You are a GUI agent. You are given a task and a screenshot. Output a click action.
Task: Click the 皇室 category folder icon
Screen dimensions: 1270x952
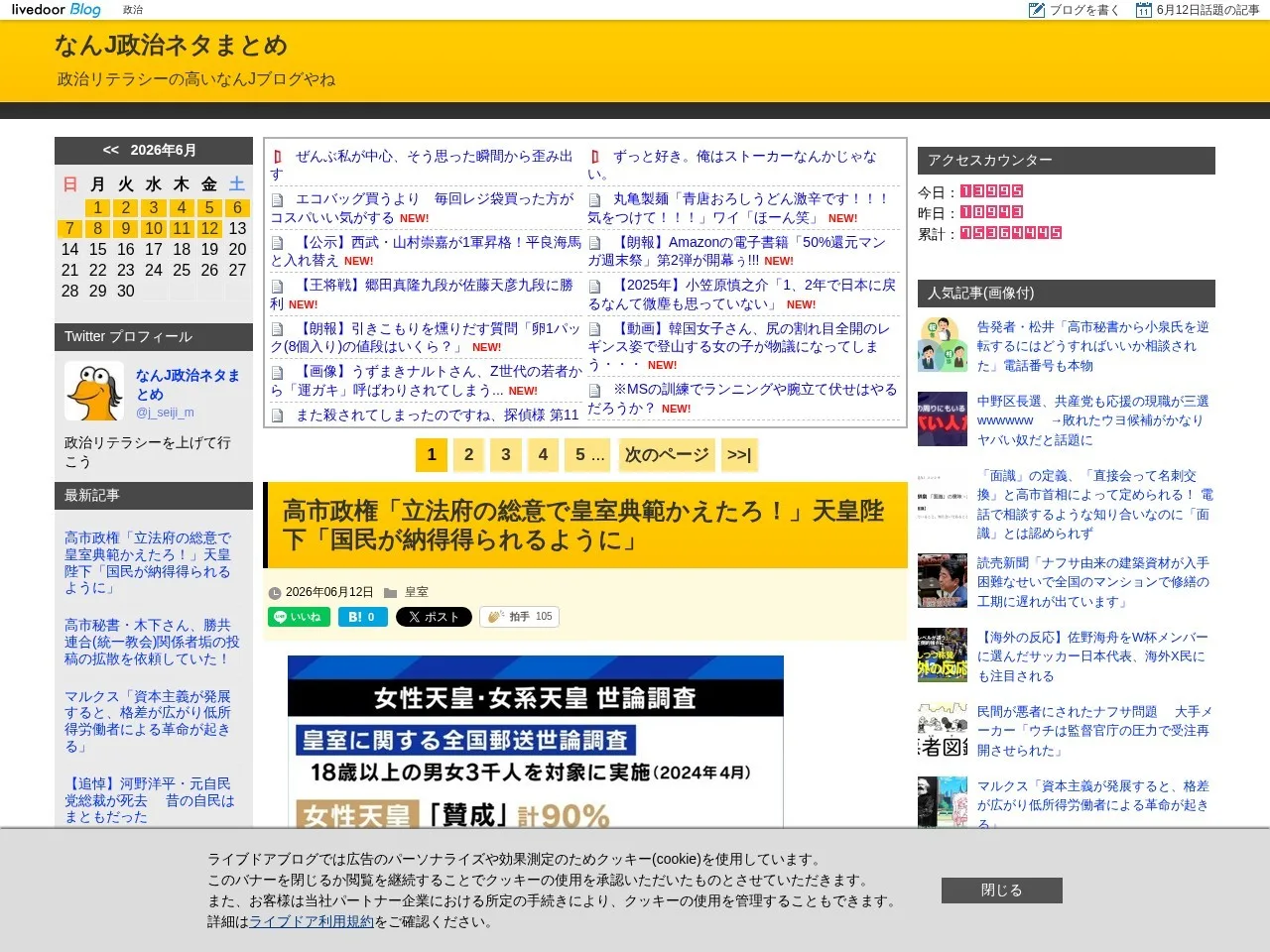[391, 592]
